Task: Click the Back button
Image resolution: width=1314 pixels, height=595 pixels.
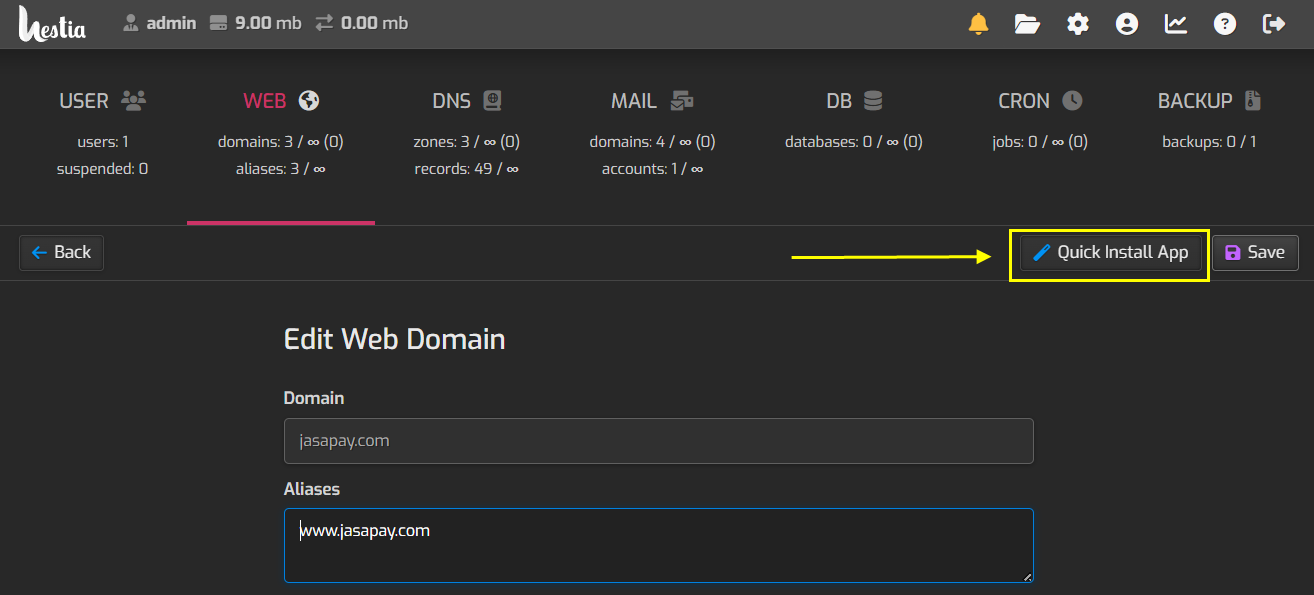Action: (x=61, y=252)
